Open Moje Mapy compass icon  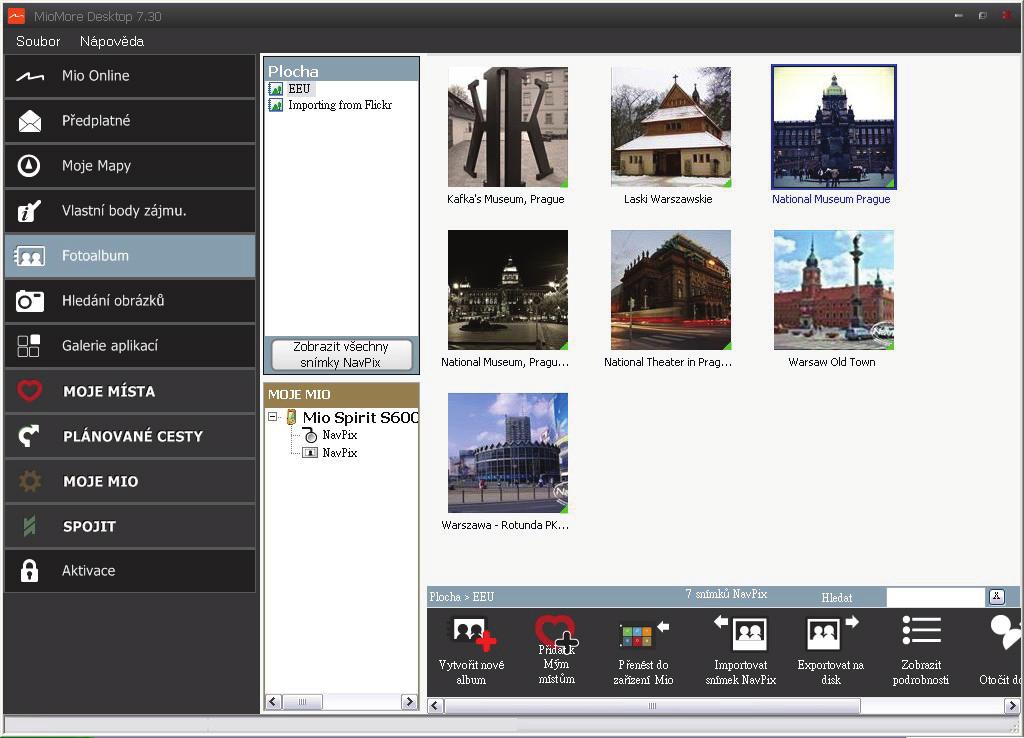29,166
